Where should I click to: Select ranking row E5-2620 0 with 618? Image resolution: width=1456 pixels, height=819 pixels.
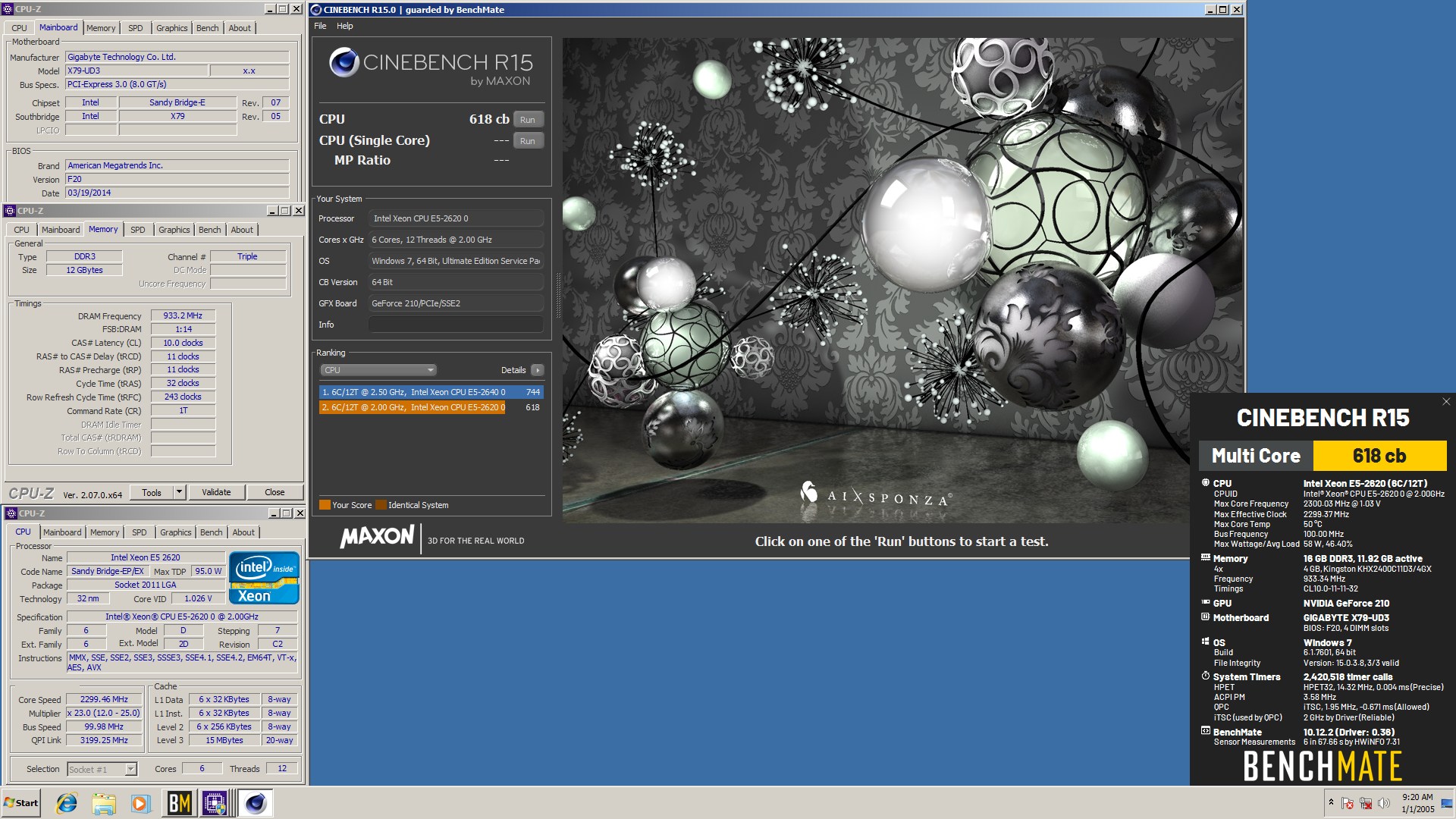point(431,407)
